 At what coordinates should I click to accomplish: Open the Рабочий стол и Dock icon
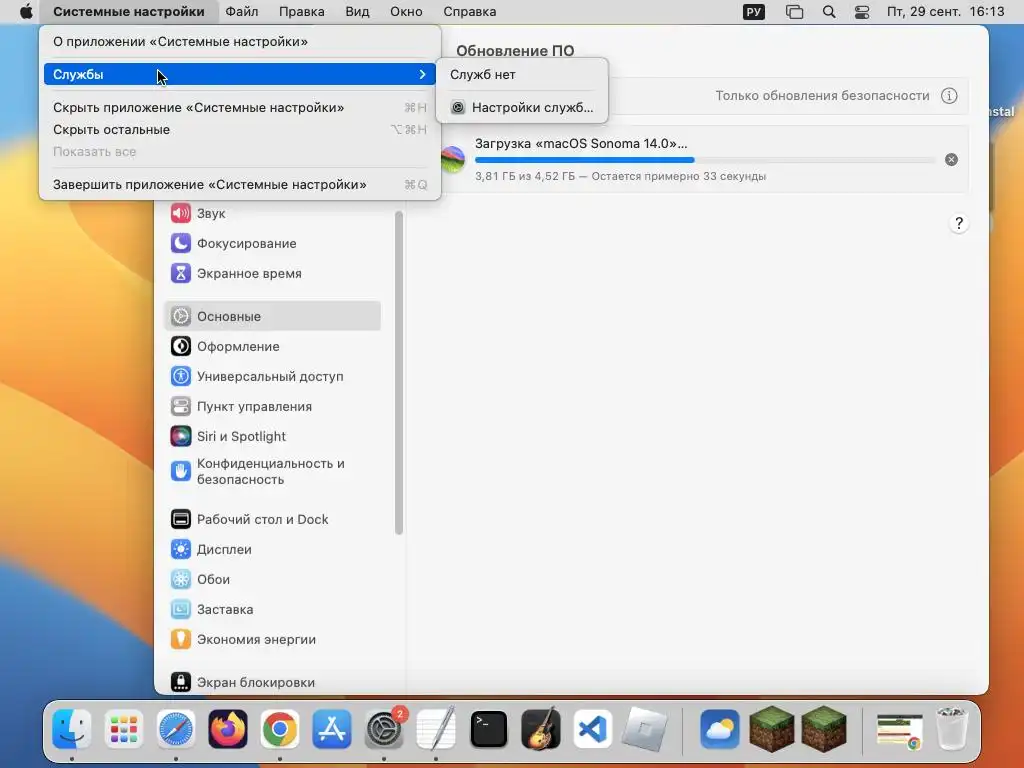tap(181, 520)
